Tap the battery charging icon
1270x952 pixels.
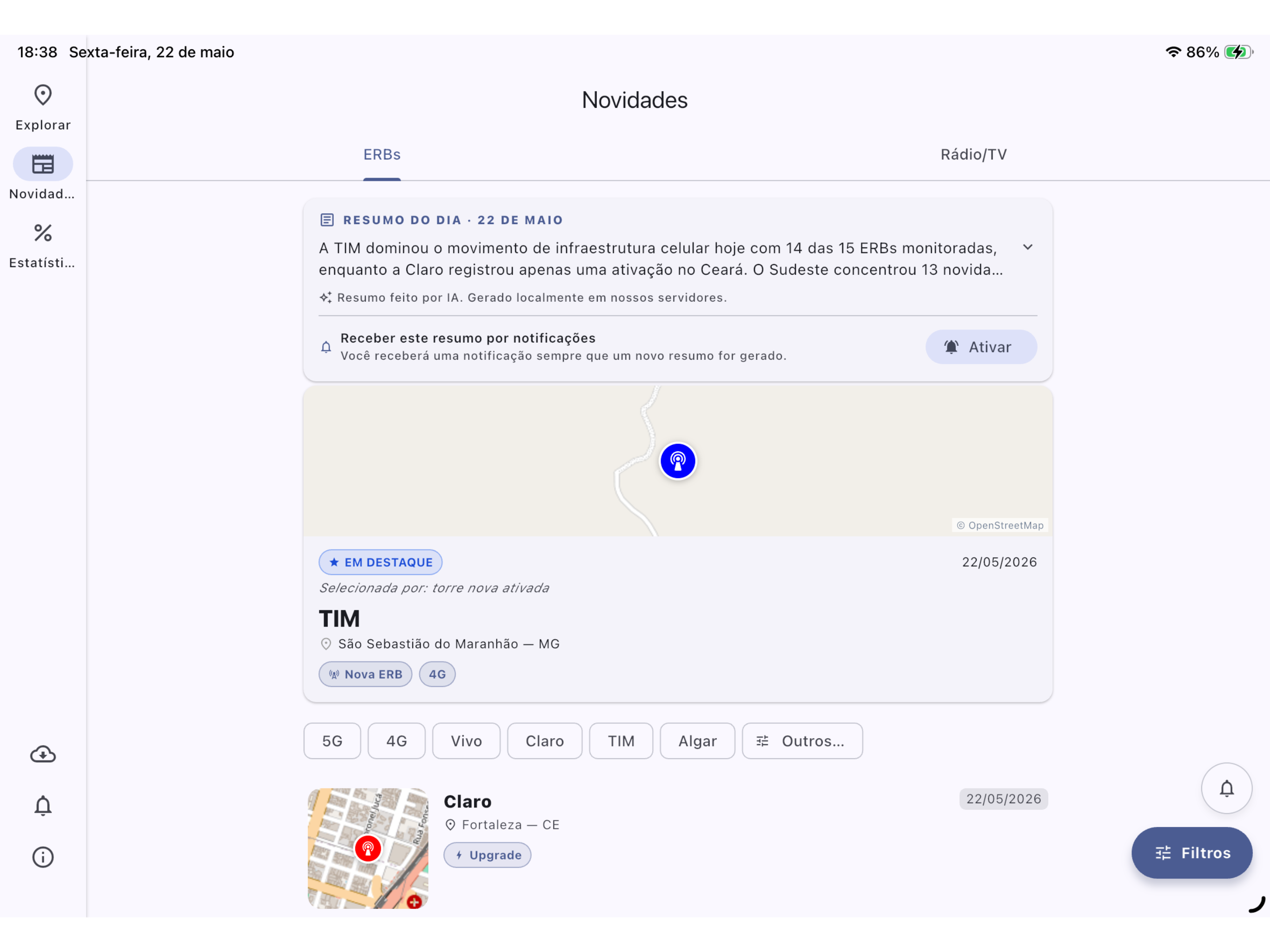(1238, 52)
